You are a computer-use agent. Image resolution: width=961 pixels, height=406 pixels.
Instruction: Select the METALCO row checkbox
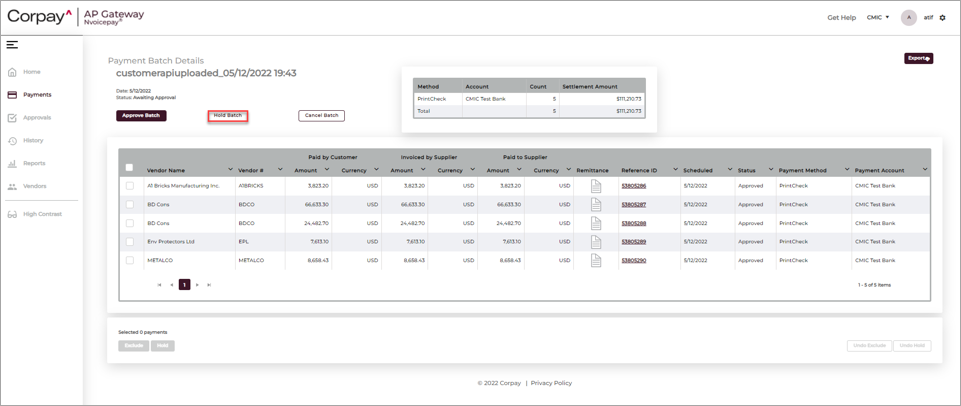(129, 260)
